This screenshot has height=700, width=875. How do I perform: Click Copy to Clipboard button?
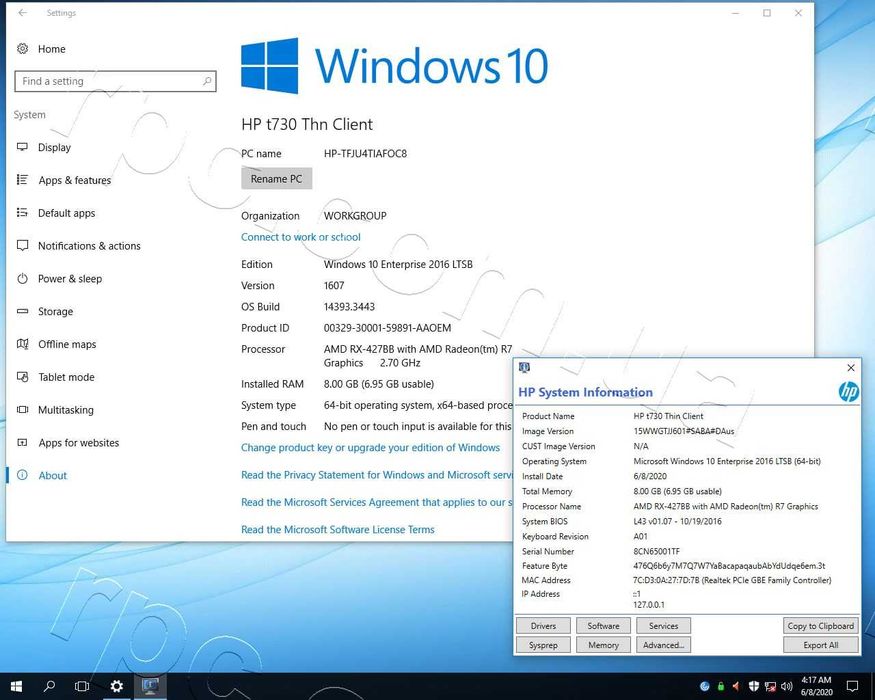tap(820, 626)
